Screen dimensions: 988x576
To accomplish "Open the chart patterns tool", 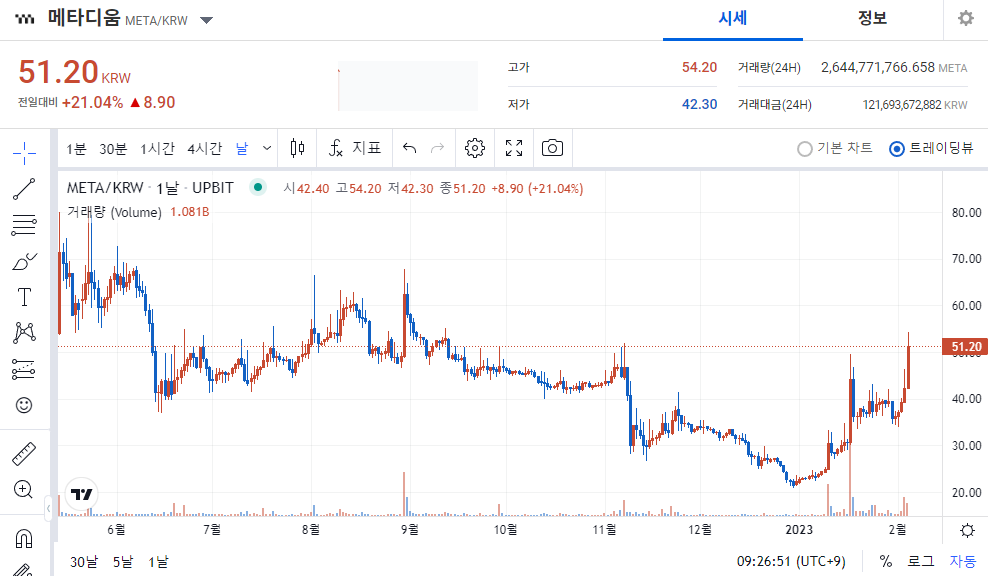I will pyautogui.click(x=24, y=332).
